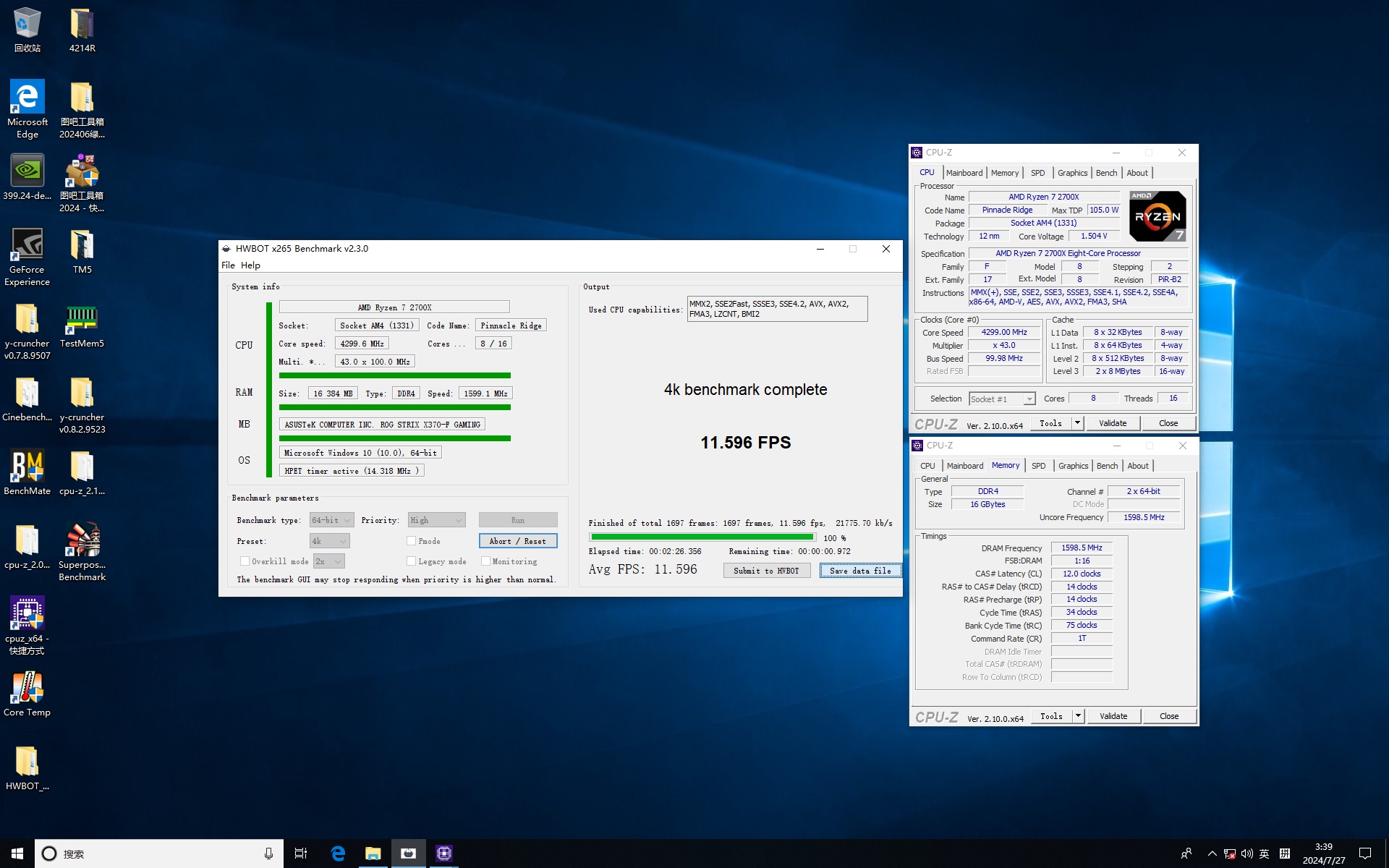Open y-cruncher v0.7.8.9507 folder
1389x868 pixels.
27,331
